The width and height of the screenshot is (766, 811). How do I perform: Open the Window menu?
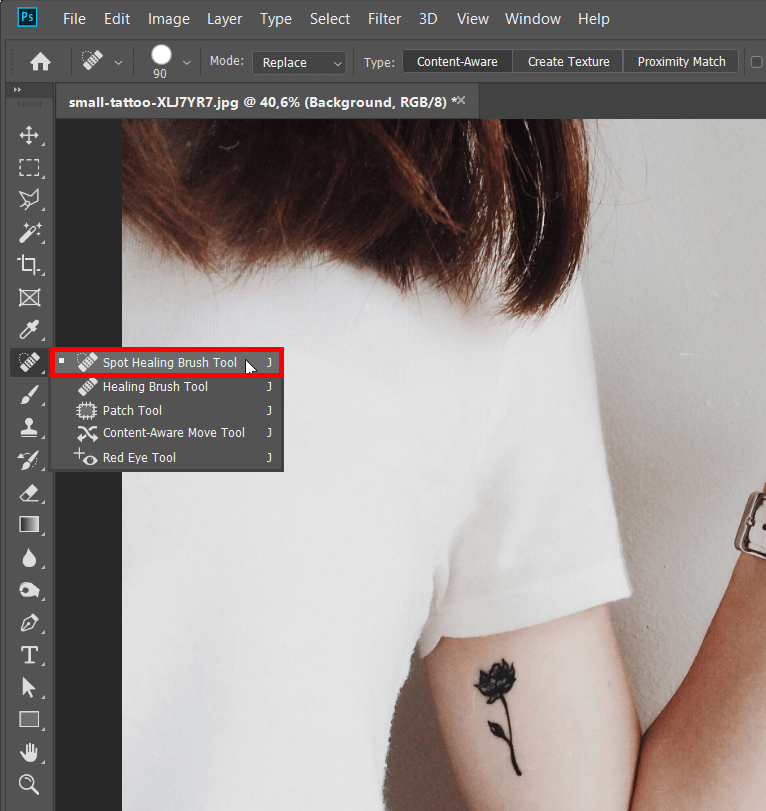click(533, 19)
